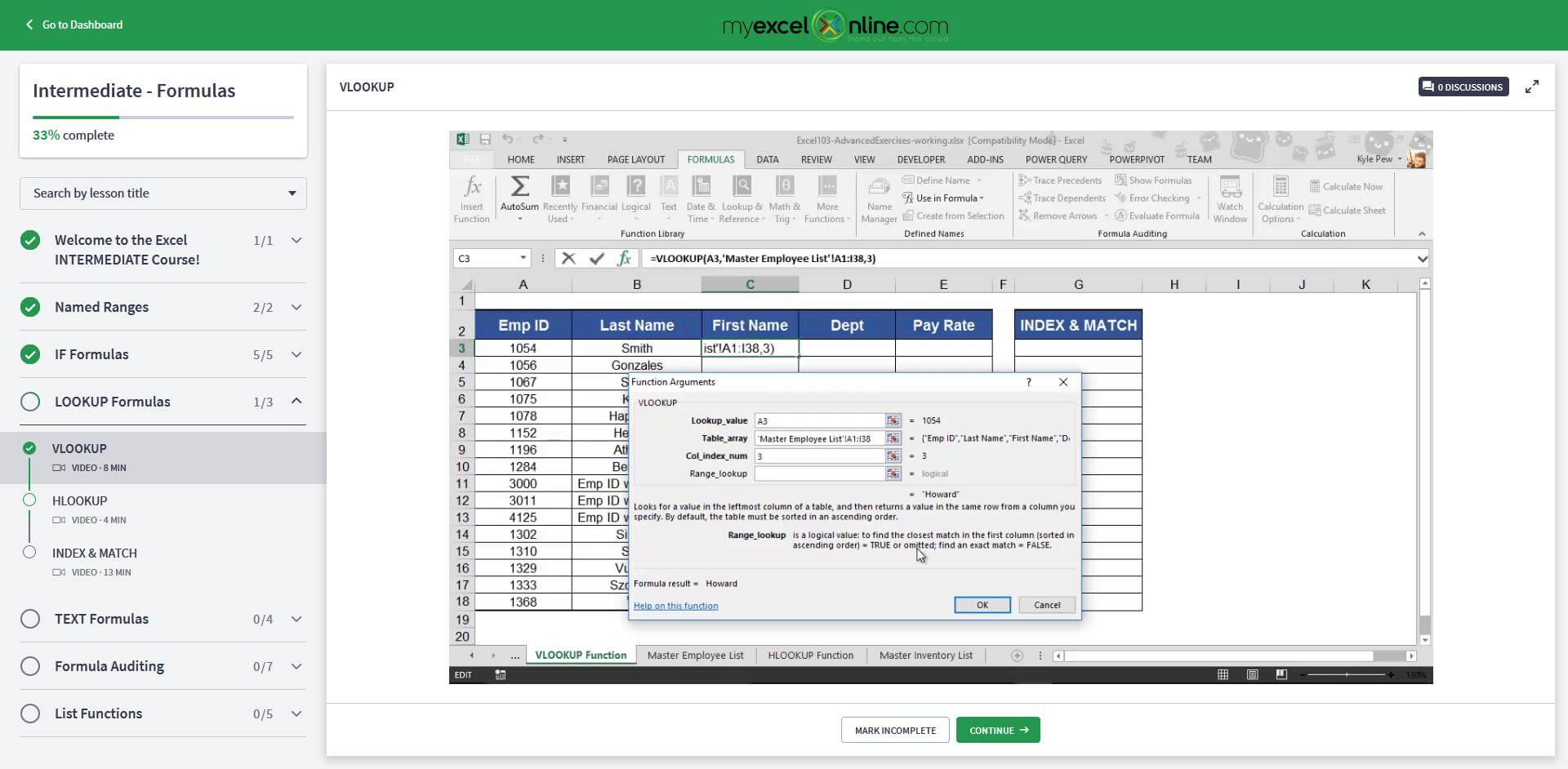Collapse the LOOKUP Formulas section chevron
This screenshot has width=1568, height=769.
click(296, 401)
